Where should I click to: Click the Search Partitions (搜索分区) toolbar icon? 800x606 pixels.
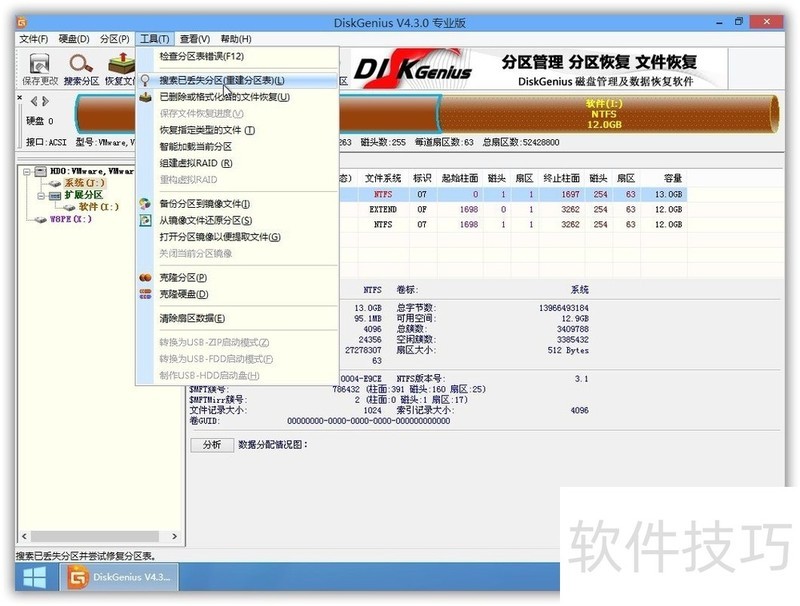tap(81, 64)
